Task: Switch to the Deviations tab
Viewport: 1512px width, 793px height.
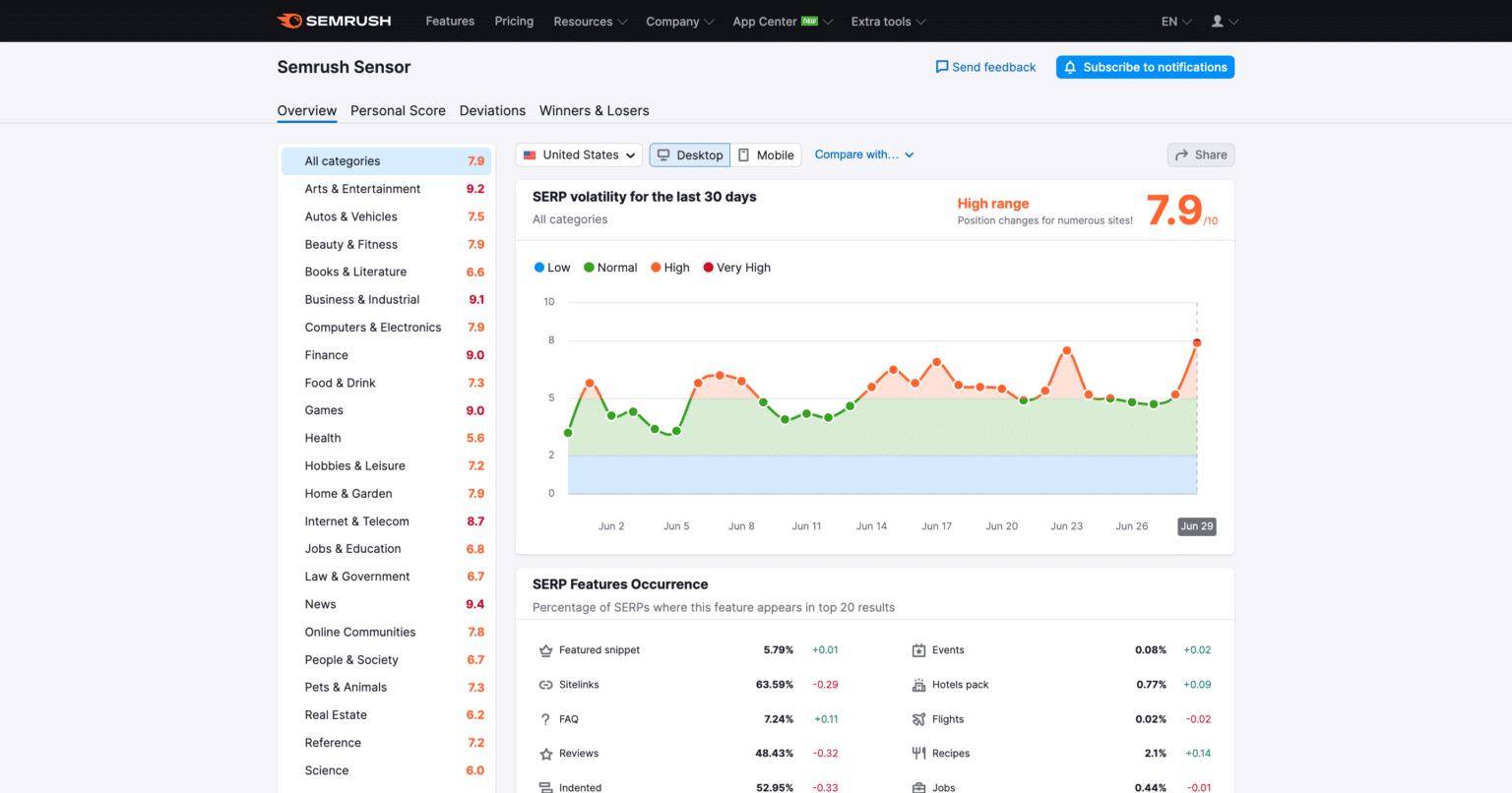Action: pos(492,110)
